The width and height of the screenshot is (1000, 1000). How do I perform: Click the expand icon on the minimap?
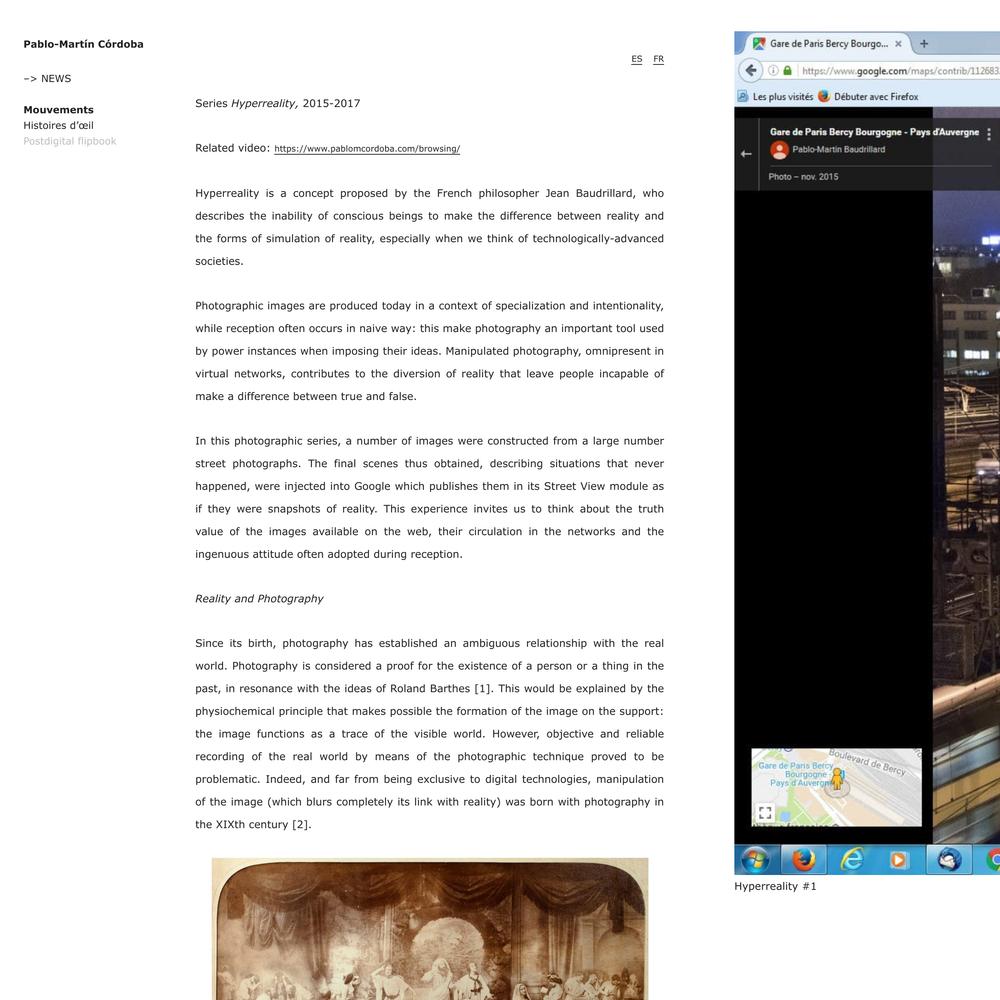click(765, 812)
